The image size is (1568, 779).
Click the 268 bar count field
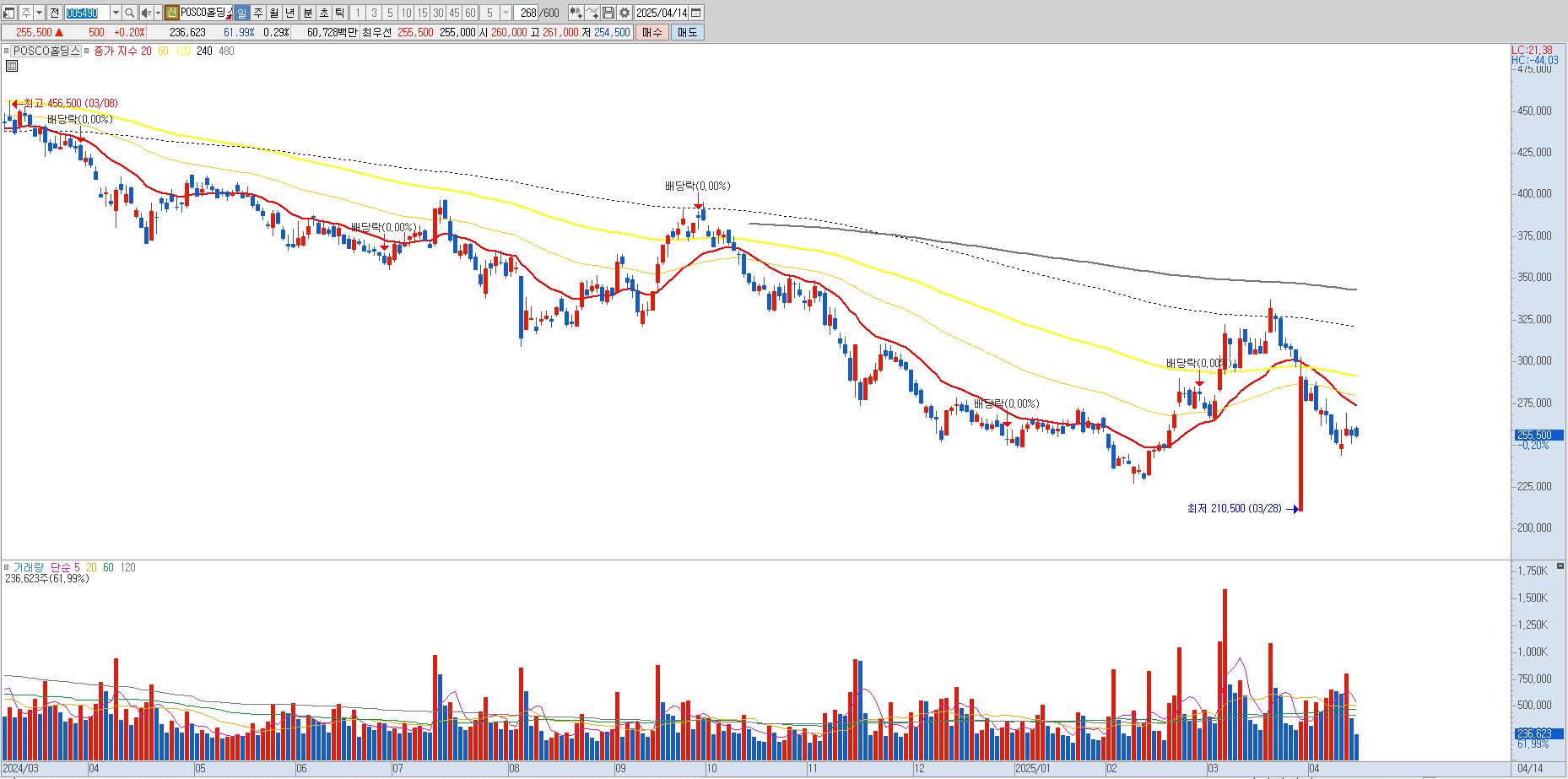tap(527, 13)
